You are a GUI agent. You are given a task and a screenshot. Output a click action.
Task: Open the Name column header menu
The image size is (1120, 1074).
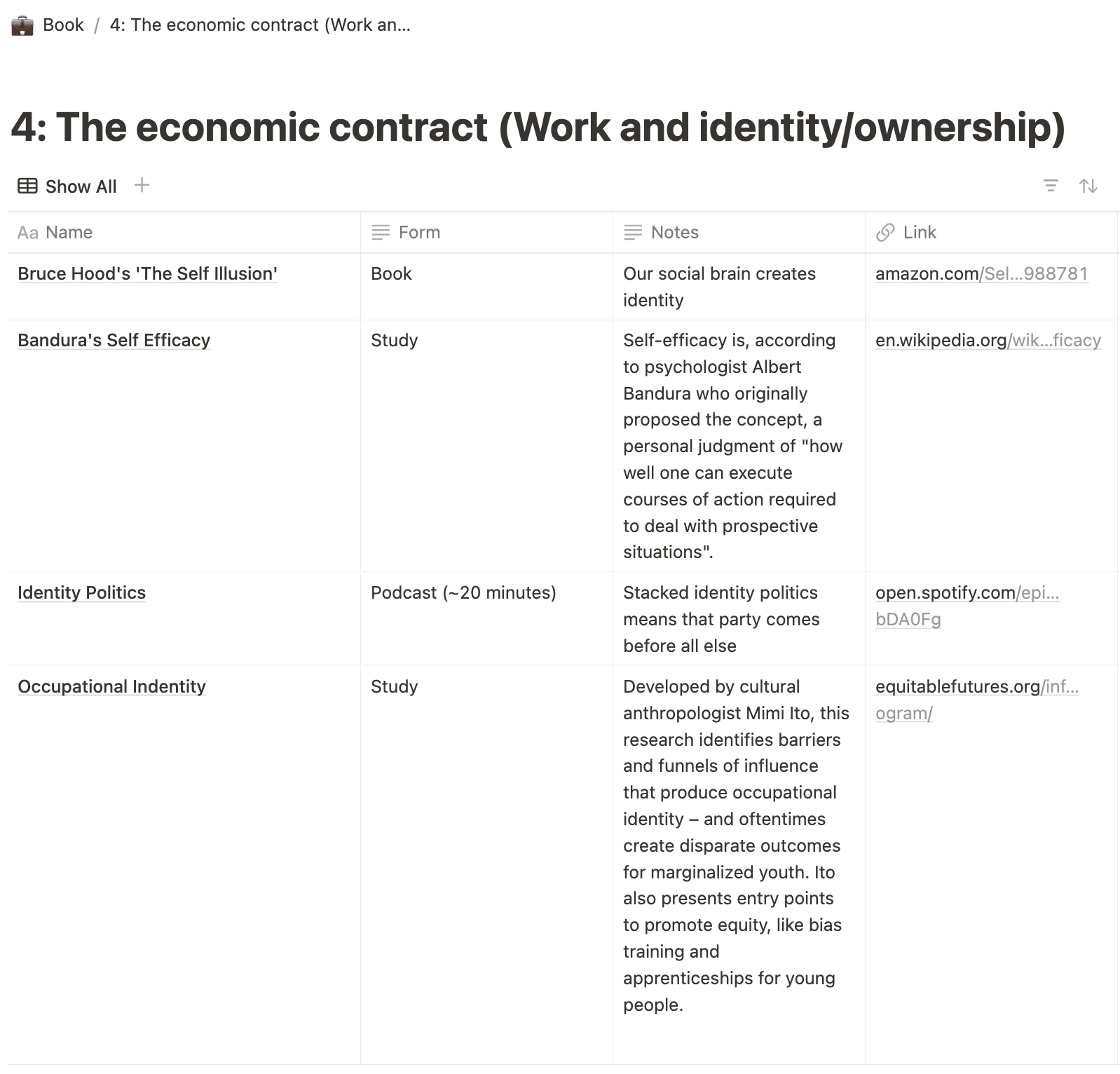click(69, 233)
